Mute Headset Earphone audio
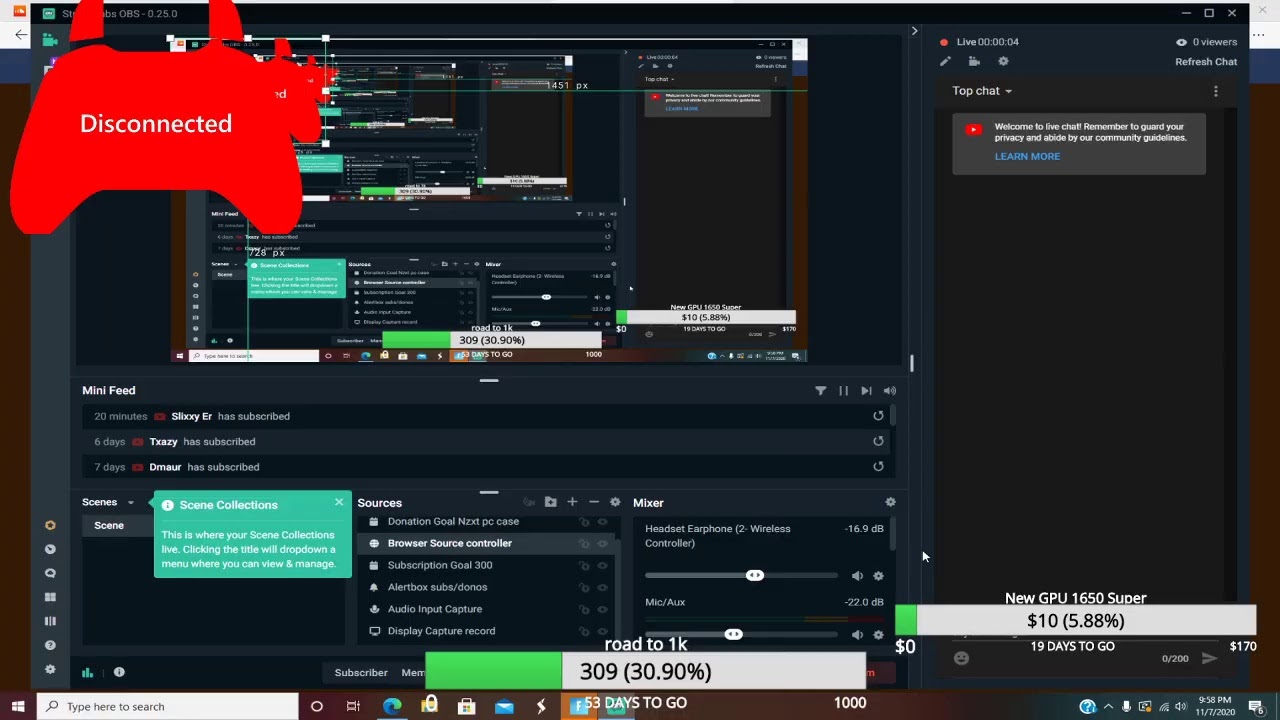The image size is (1280, 720). pyautogui.click(x=857, y=576)
